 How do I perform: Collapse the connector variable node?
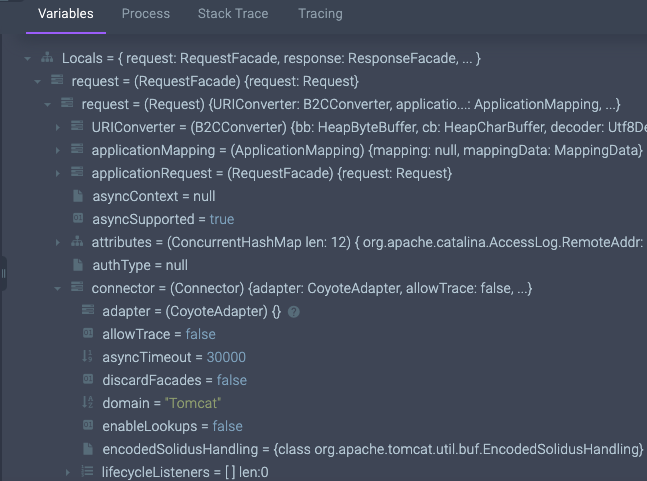pos(59,288)
